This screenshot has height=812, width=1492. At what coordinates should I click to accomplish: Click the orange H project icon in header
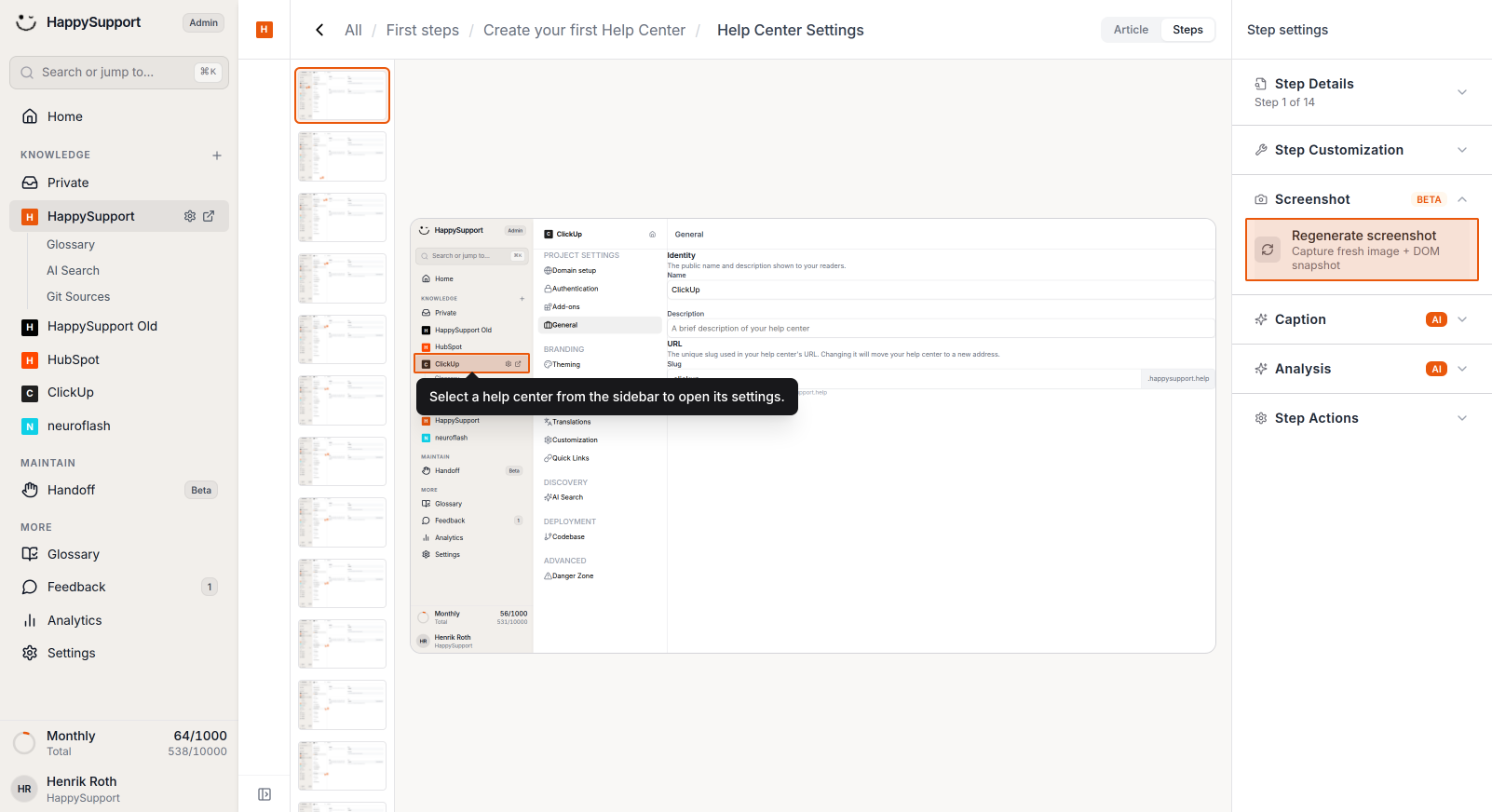pos(264,30)
